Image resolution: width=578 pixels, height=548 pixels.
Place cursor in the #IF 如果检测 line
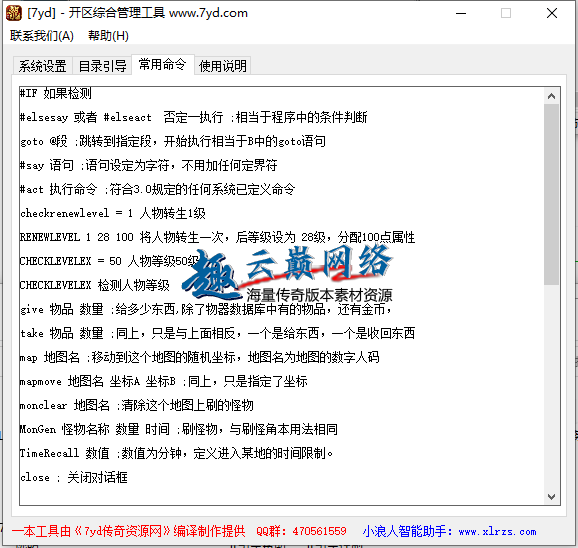click(56, 93)
